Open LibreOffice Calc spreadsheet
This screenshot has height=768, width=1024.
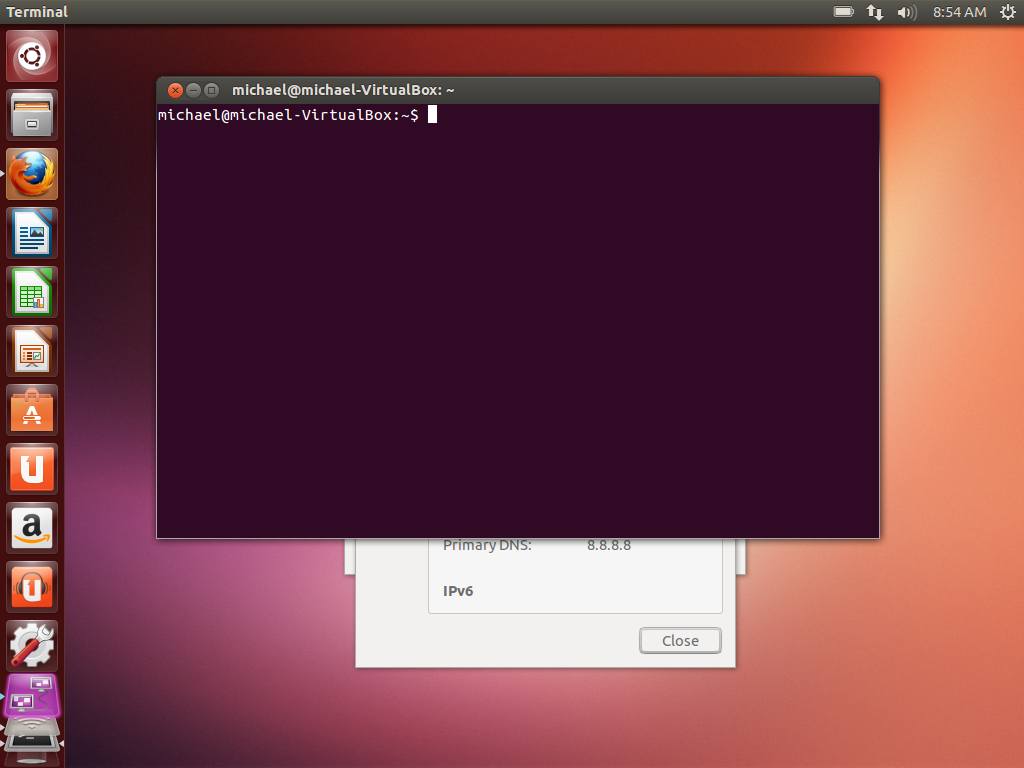pos(32,292)
